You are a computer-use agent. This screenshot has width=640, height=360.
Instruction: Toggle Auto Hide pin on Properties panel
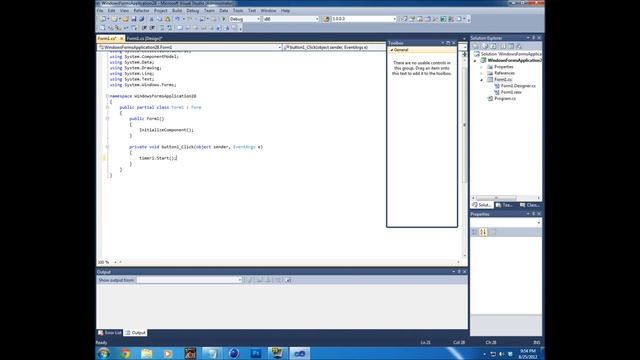tap(533, 214)
